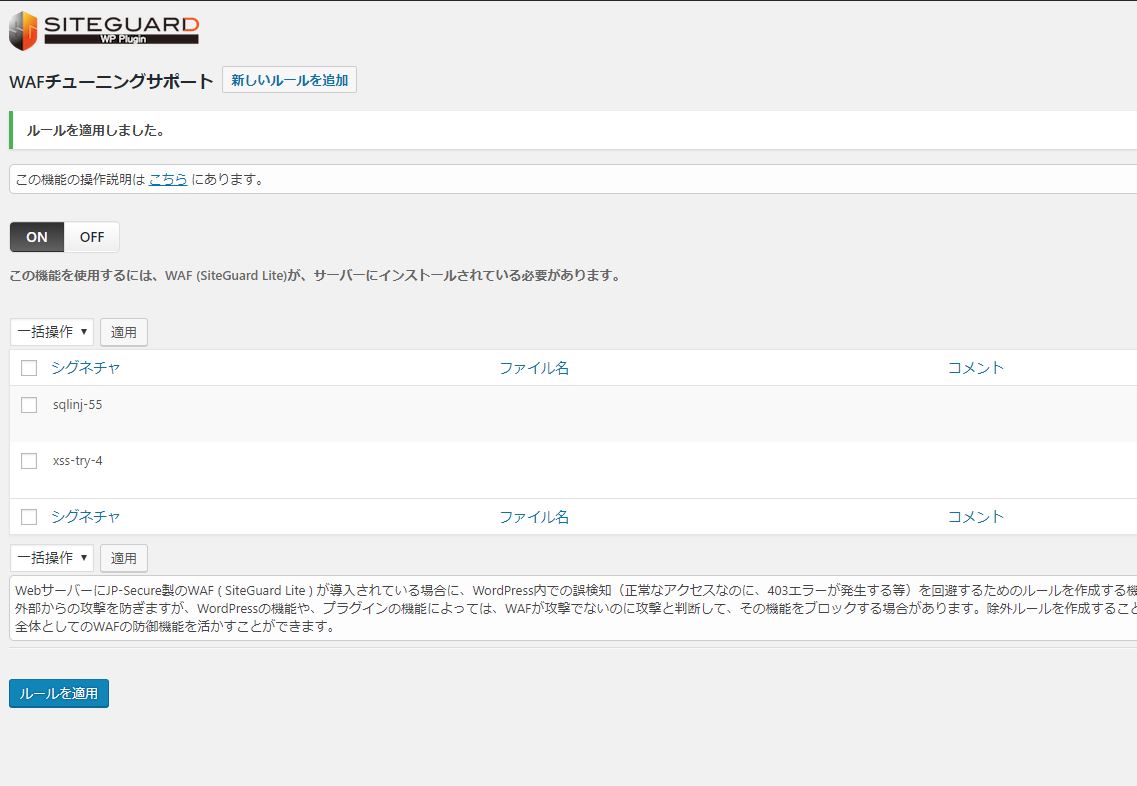Switch the feature ON toggle
The height and width of the screenshot is (786, 1137).
point(37,237)
